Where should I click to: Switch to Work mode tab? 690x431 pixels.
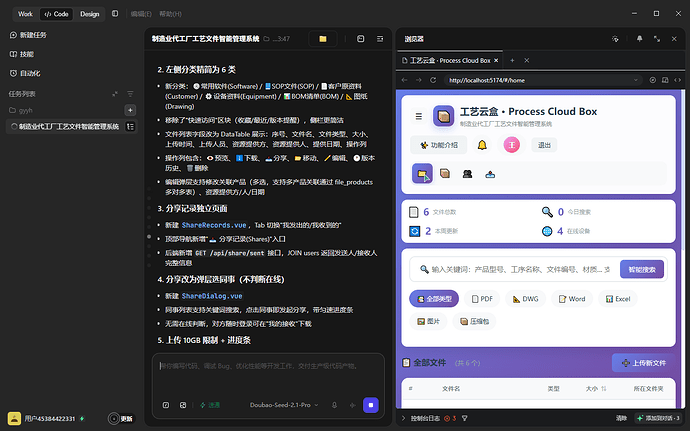(25, 14)
